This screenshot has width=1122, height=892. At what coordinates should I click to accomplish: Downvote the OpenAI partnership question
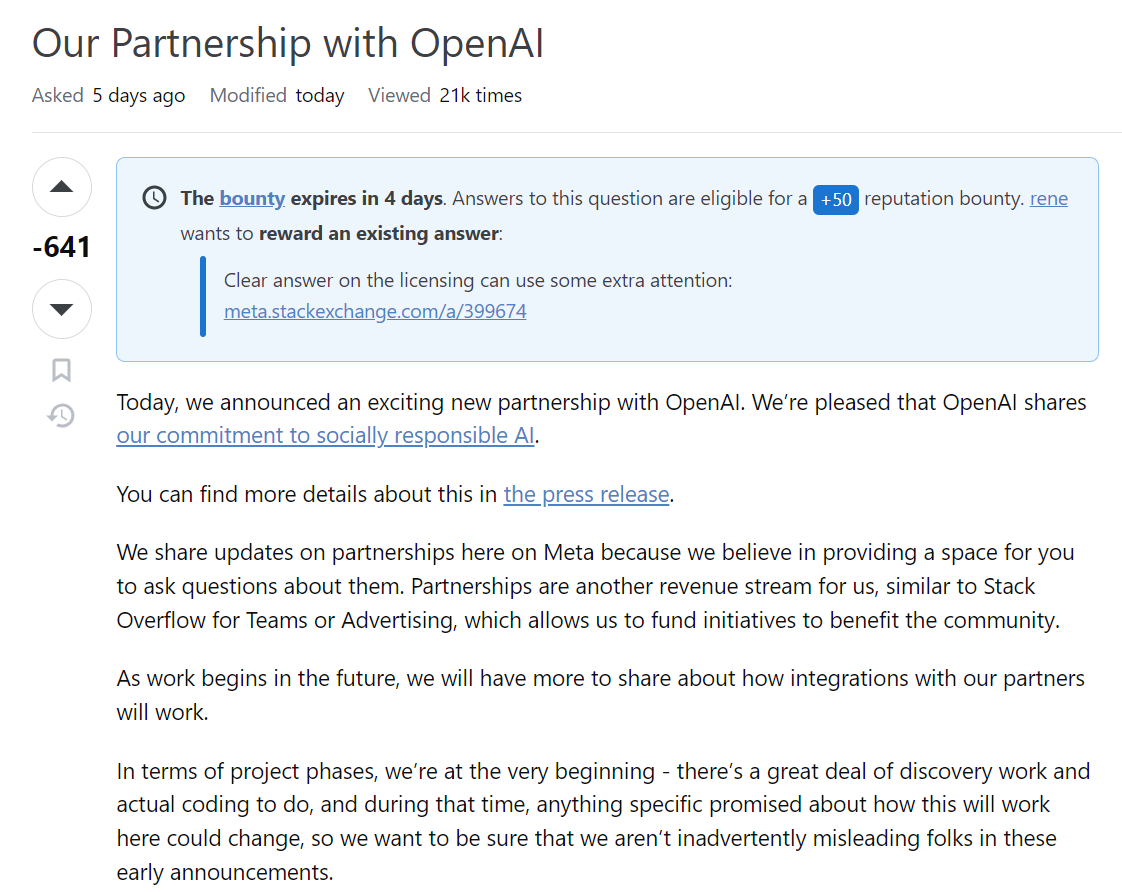(62, 309)
